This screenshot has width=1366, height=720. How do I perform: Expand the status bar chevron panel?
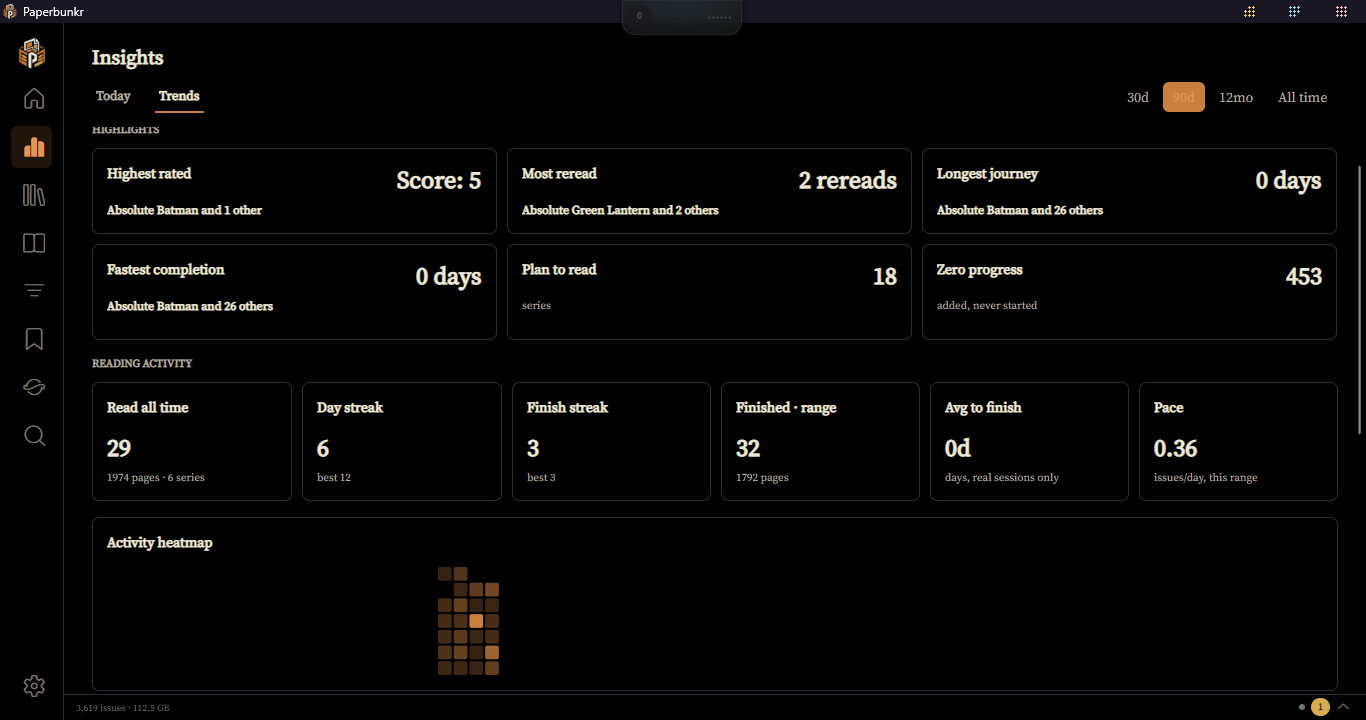[1343, 707]
